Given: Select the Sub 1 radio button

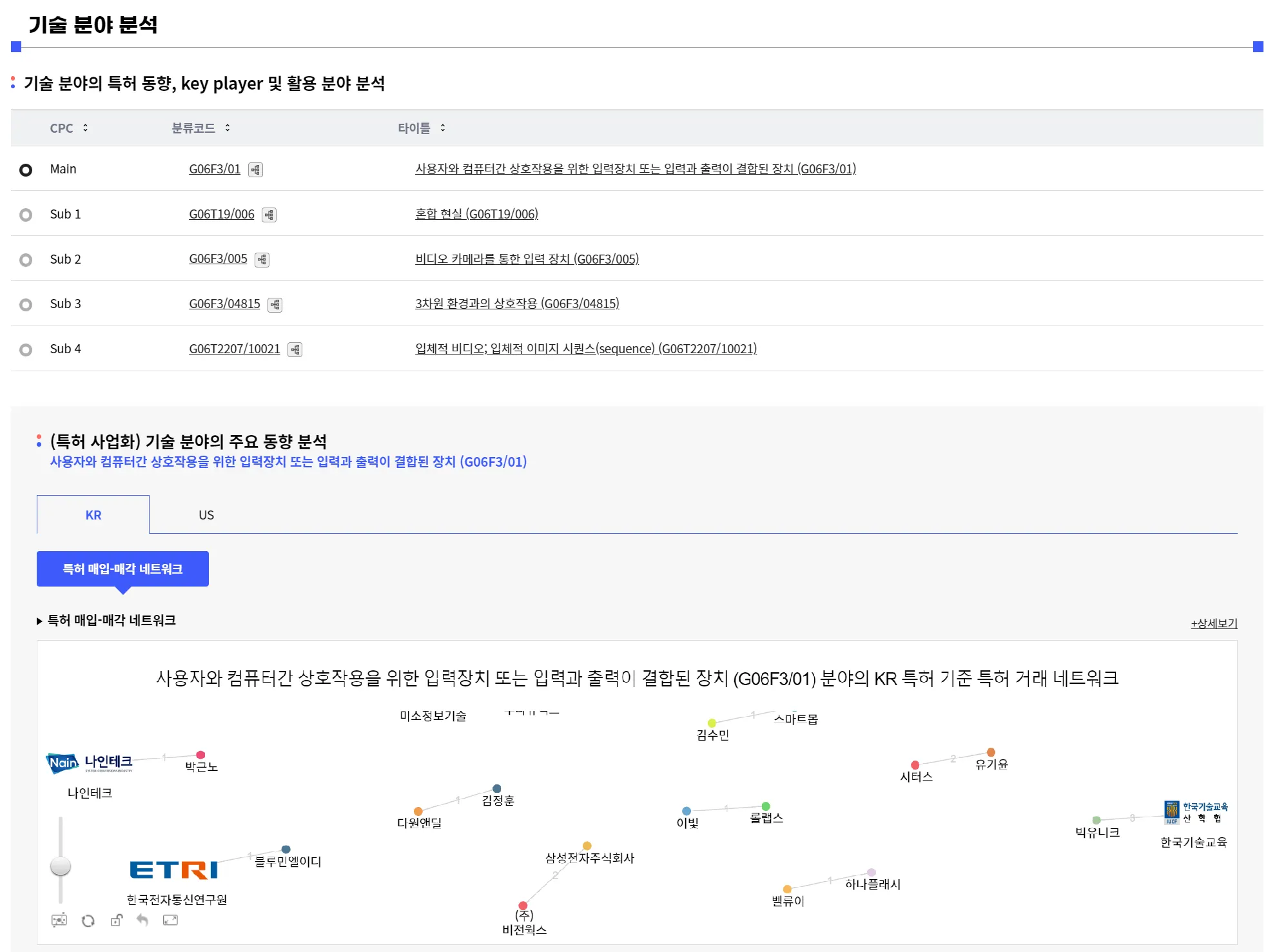Looking at the screenshot, I should click(26, 215).
